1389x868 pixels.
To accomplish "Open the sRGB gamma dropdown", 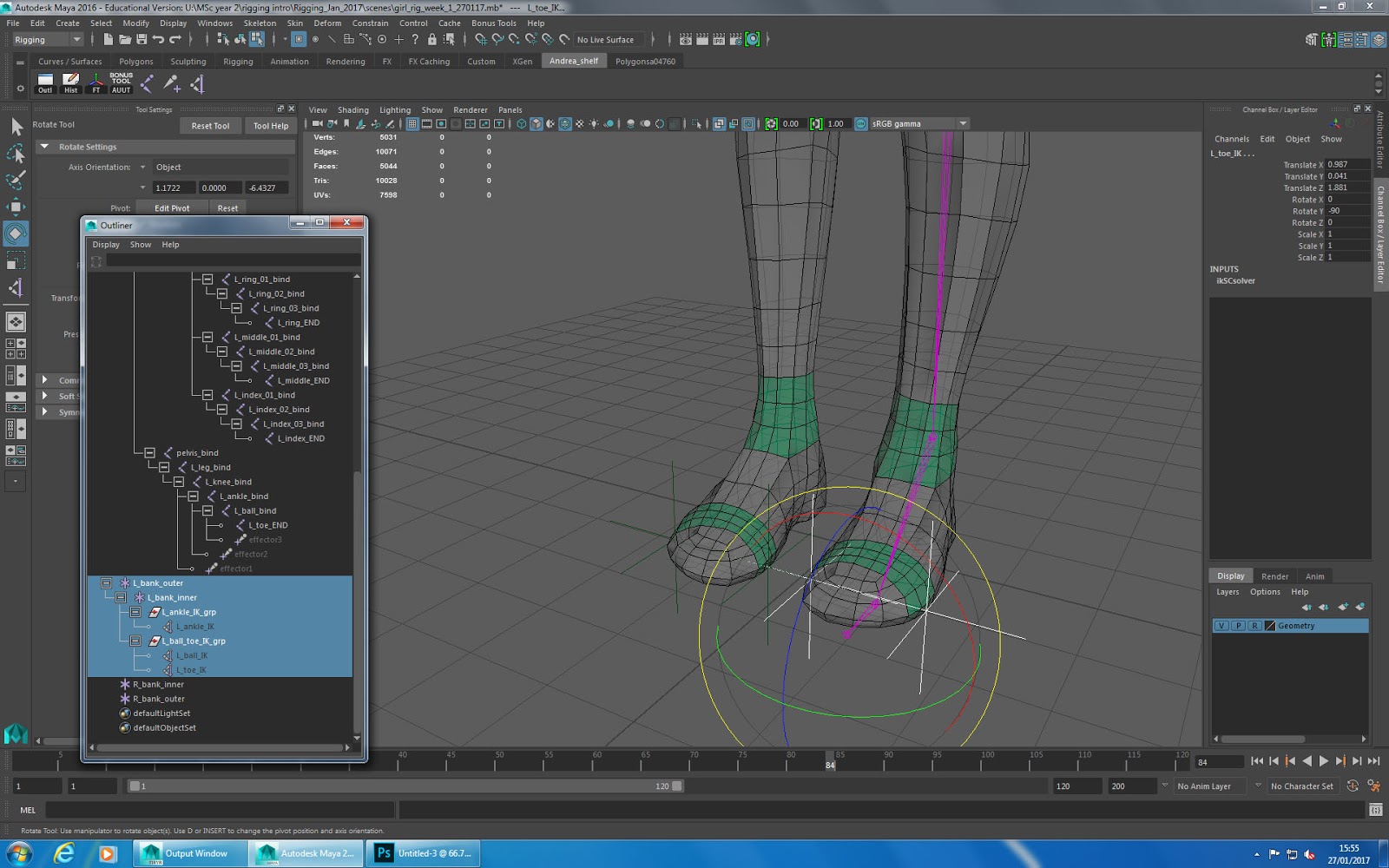I will 964,122.
